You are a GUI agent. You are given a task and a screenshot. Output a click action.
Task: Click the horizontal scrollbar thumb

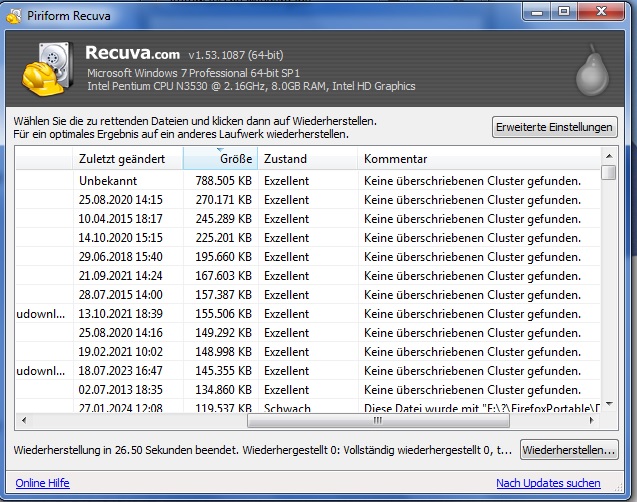coord(378,420)
